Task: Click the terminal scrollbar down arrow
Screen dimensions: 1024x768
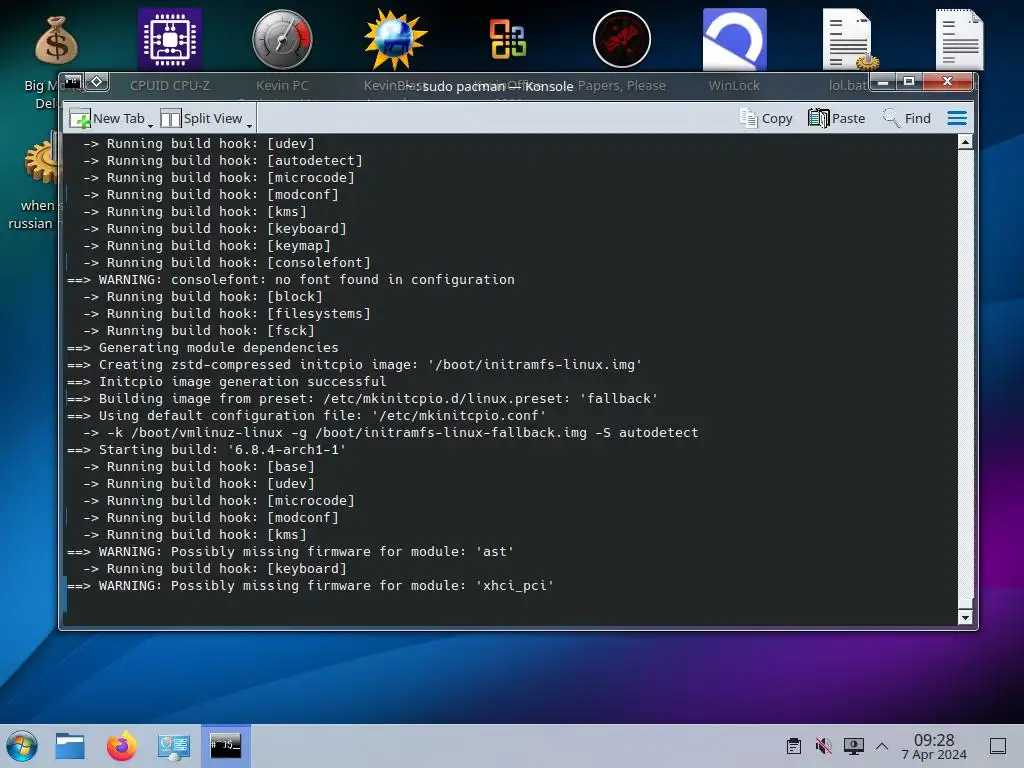Action: 965,617
